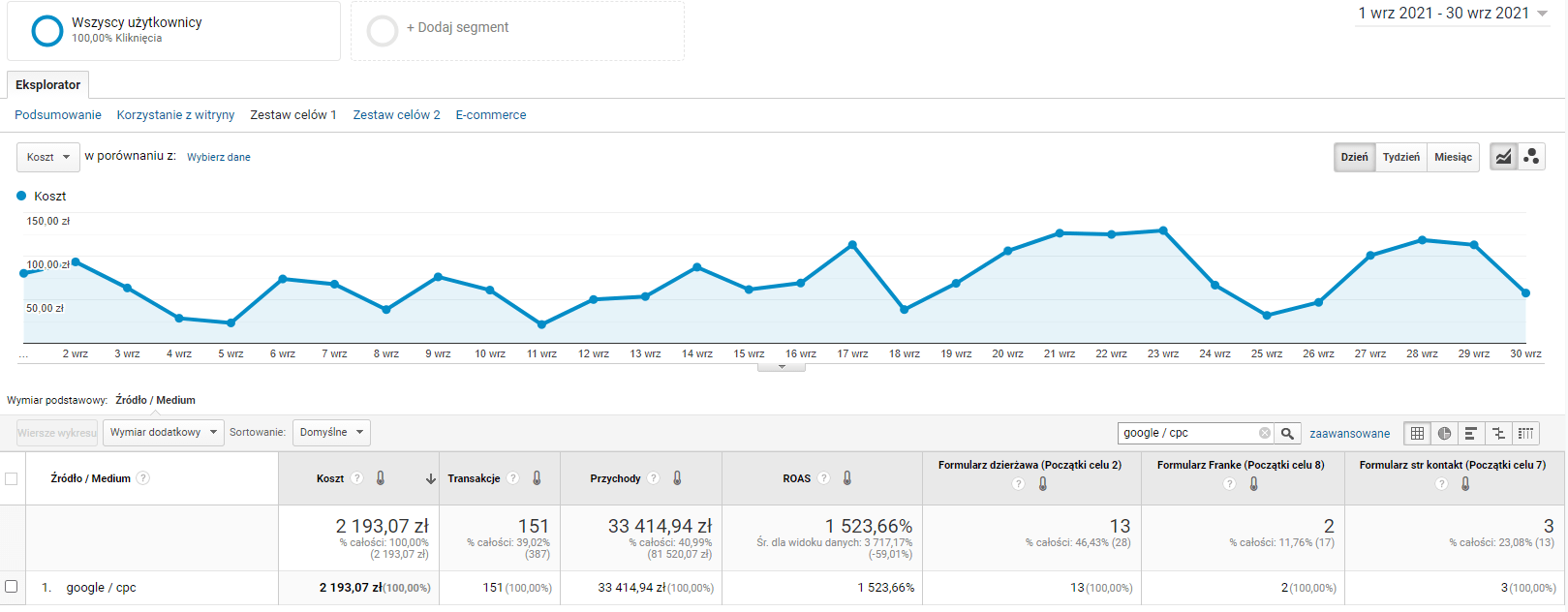Switch the chart to Tydzień interval
Image resolution: width=1568 pixels, height=612 pixels.
tap(1400, 157)
